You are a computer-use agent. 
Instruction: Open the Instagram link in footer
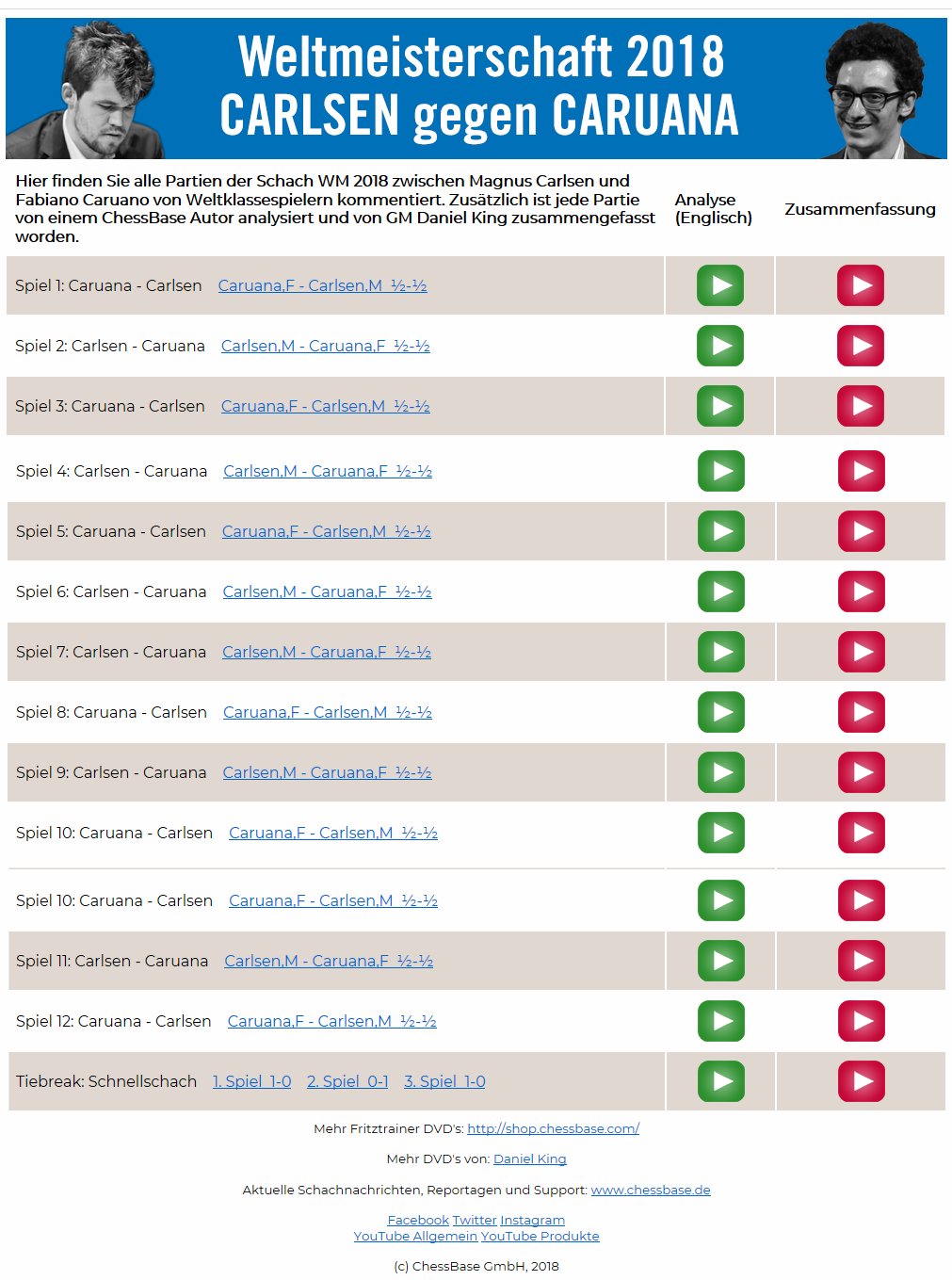click(x=532, y=1220)
